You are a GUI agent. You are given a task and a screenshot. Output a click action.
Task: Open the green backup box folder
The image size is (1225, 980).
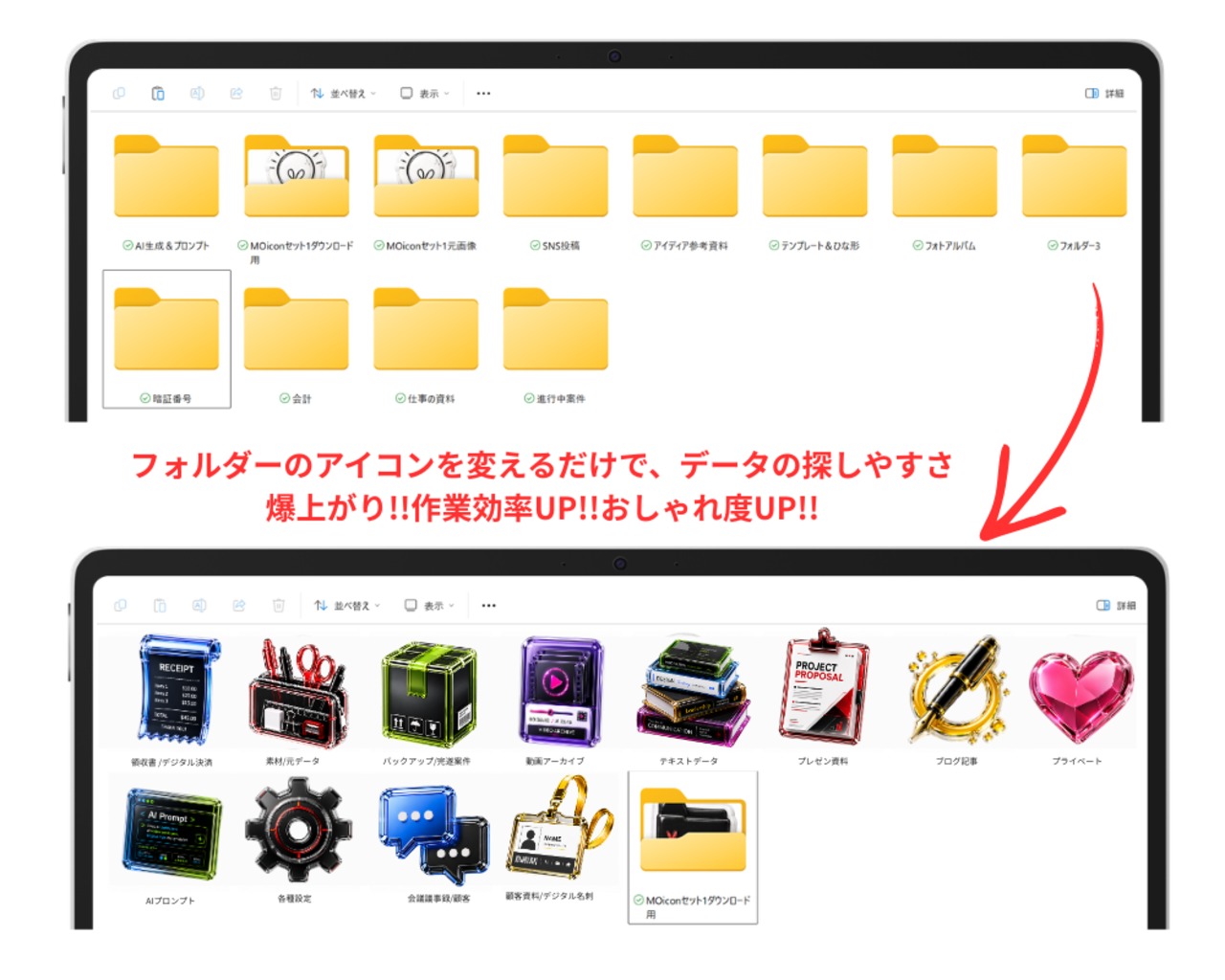pos(429,694)
